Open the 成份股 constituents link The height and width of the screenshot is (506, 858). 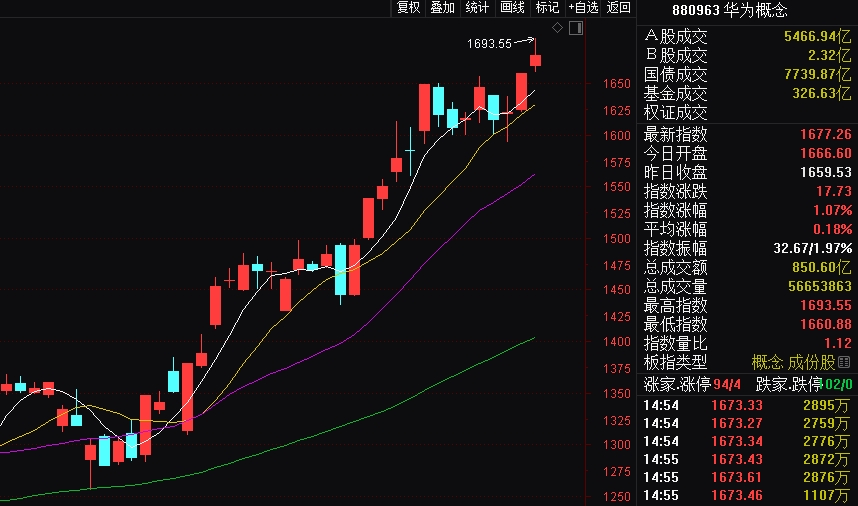815,362
